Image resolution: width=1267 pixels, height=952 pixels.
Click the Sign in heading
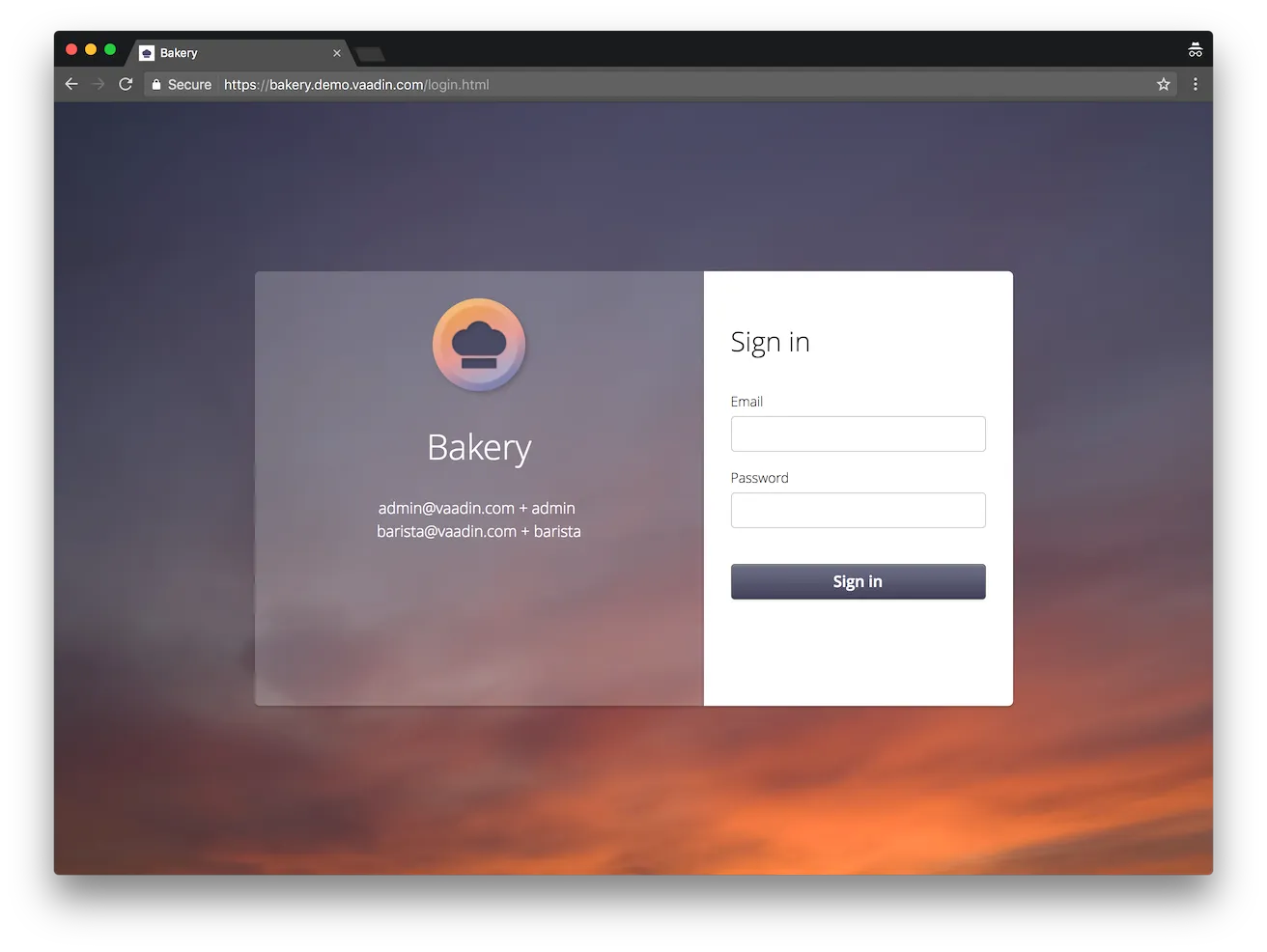coord(770,343)
